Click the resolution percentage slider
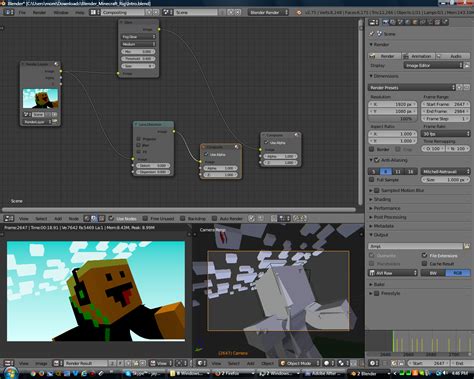 coord(393,118)
